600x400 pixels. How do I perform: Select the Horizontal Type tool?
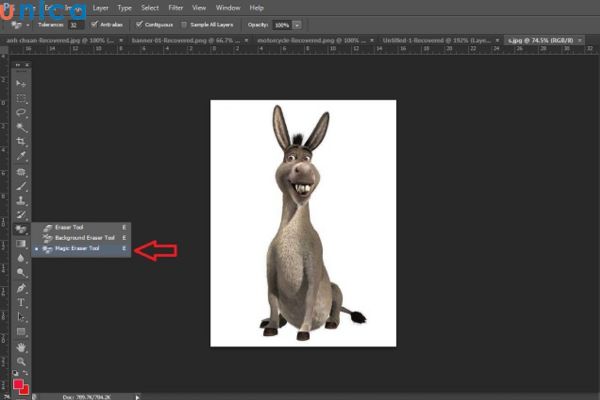point(21,303)
